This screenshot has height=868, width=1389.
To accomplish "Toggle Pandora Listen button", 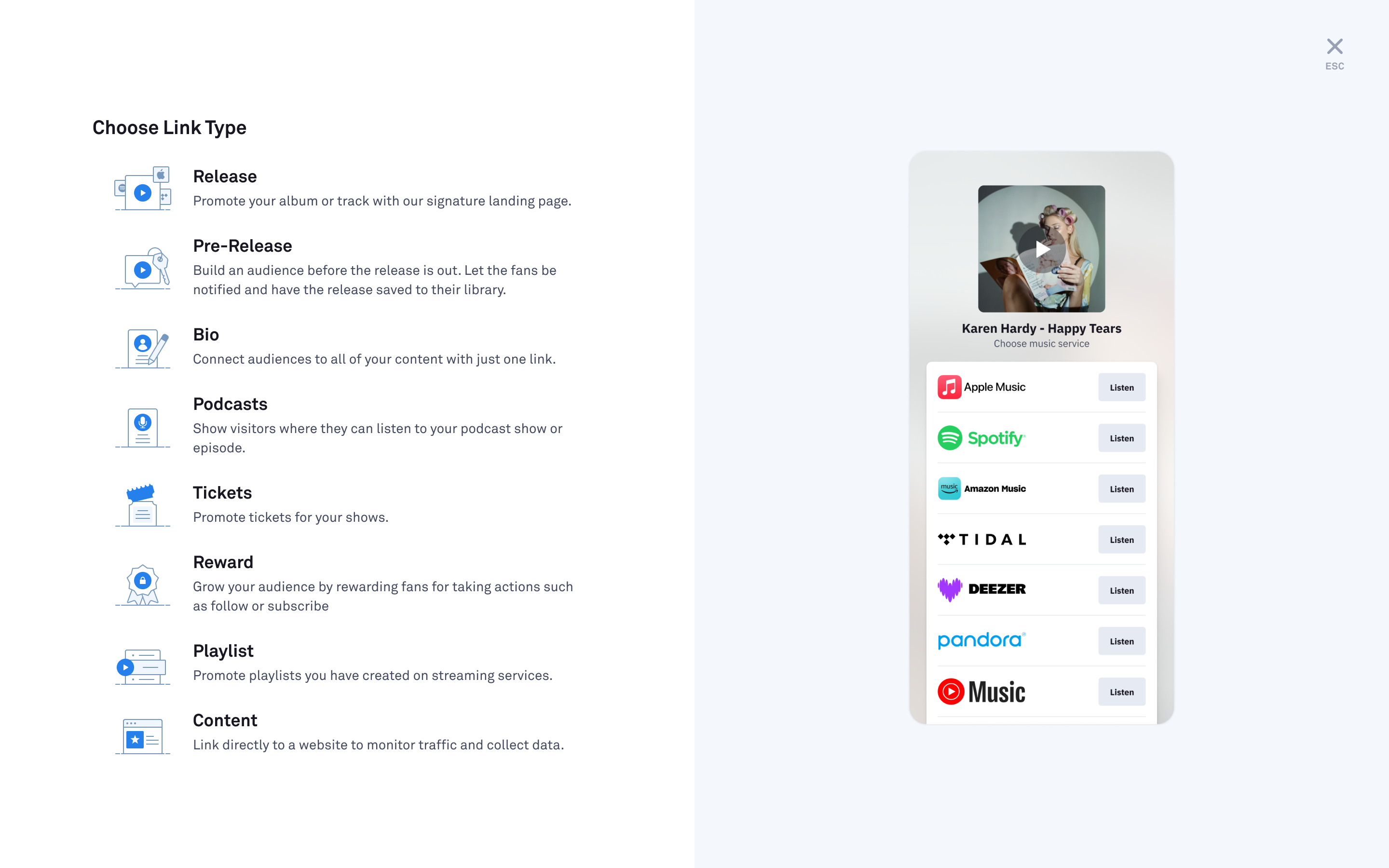I will pos(1121,640).
